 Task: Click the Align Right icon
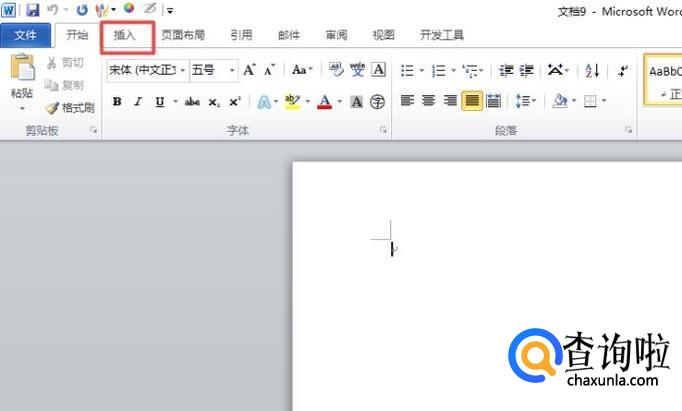(x=450, y=101)
